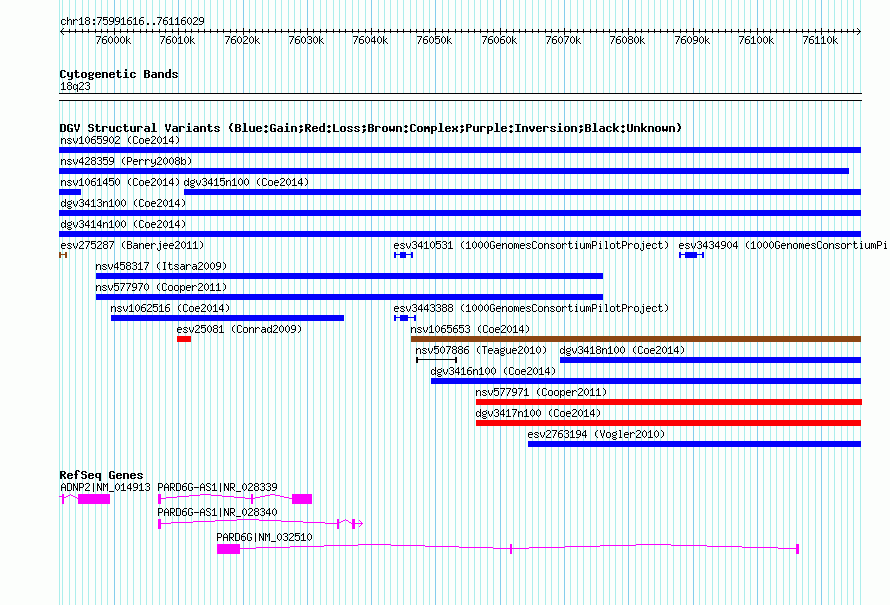
Task: Open the dgv3416n100 (Coe2014) label
Action: pos(493,371)
